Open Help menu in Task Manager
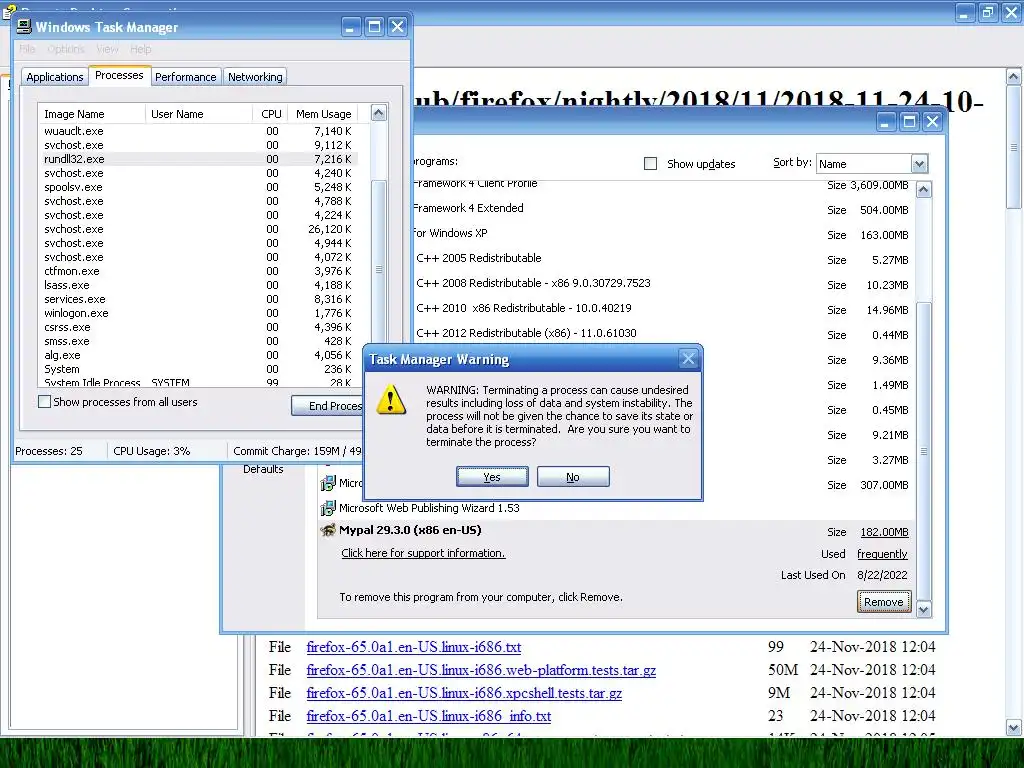Viewport: 1024px width, 768px height. click(140, 49)
